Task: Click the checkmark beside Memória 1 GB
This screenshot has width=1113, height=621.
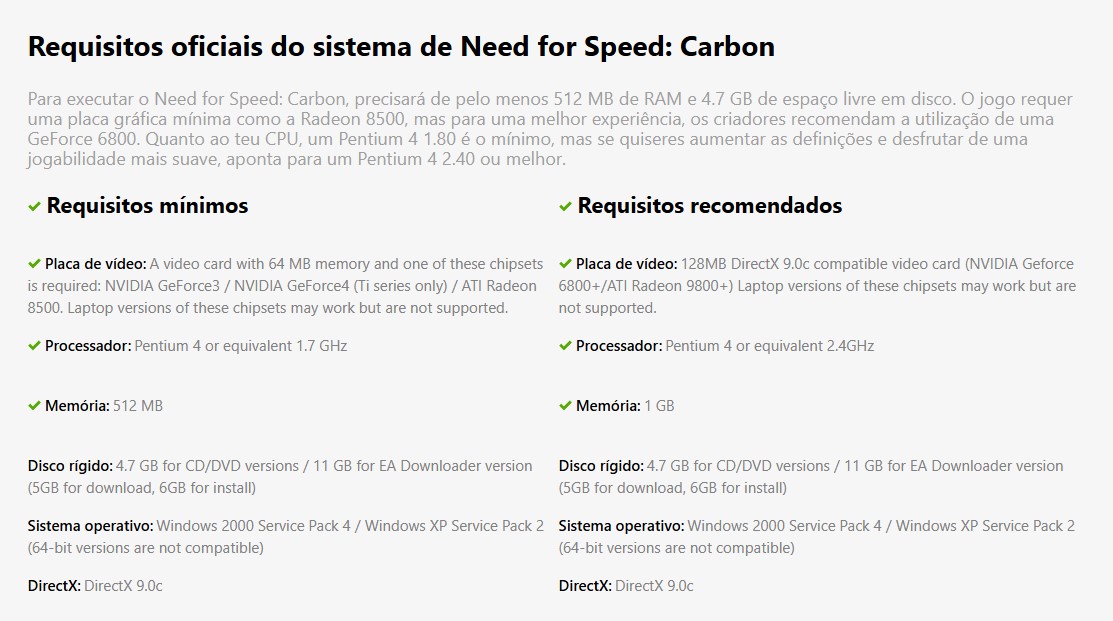Action: click(x=565, y=406)
